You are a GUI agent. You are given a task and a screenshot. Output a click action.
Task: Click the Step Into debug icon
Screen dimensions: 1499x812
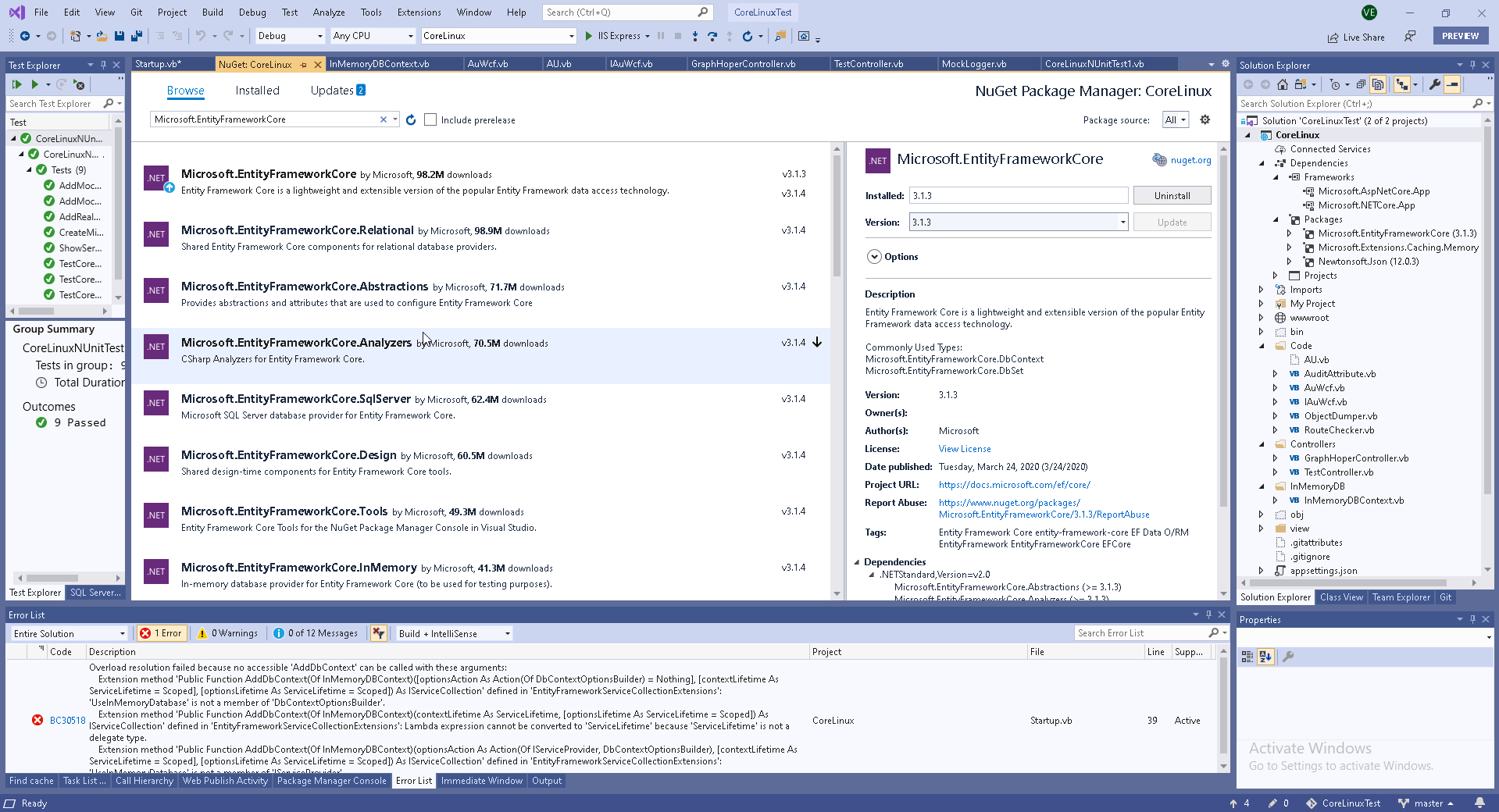tap(695, 36)
